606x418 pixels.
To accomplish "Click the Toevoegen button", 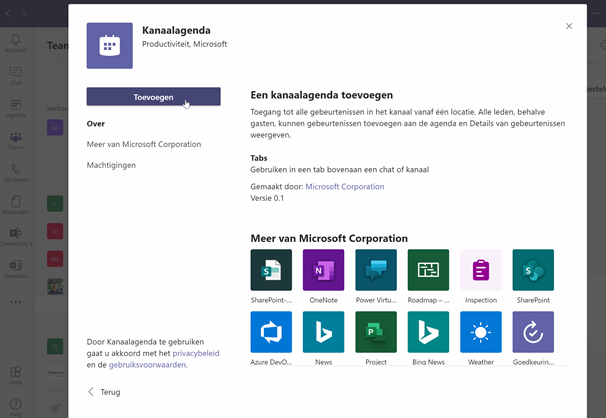I will [x=153, y=97].
